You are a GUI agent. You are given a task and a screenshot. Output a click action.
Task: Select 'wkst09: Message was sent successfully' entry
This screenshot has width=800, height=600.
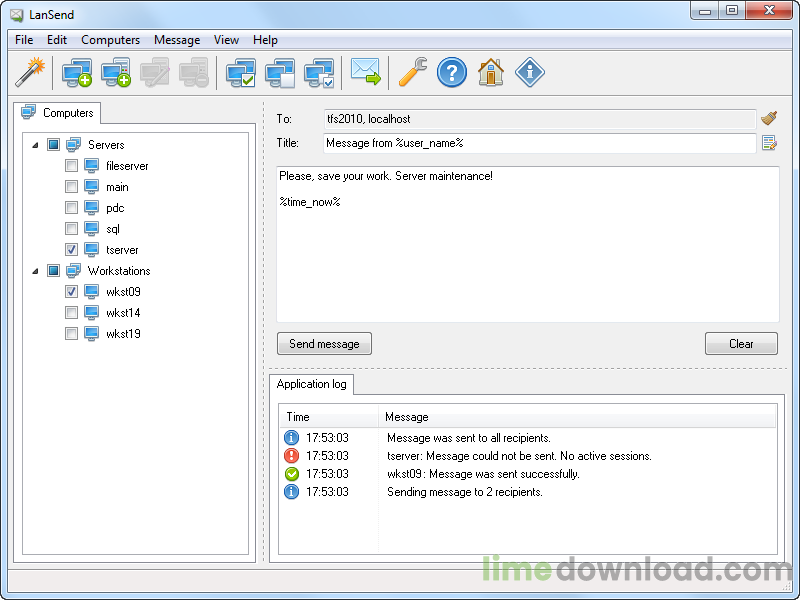pyautogui.click(x=528, y=473)
